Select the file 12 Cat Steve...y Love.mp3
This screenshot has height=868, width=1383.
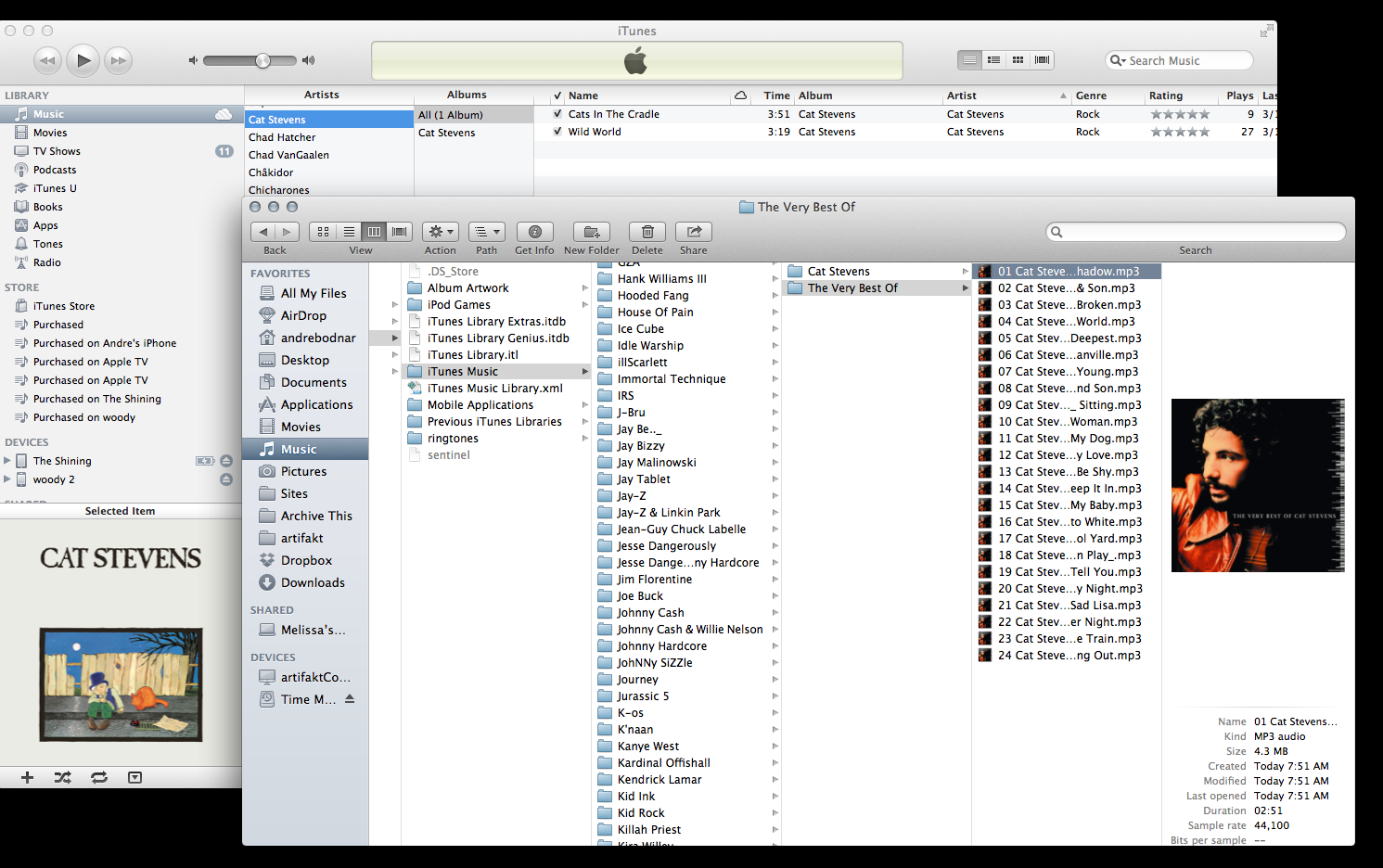coord(1067,454)
